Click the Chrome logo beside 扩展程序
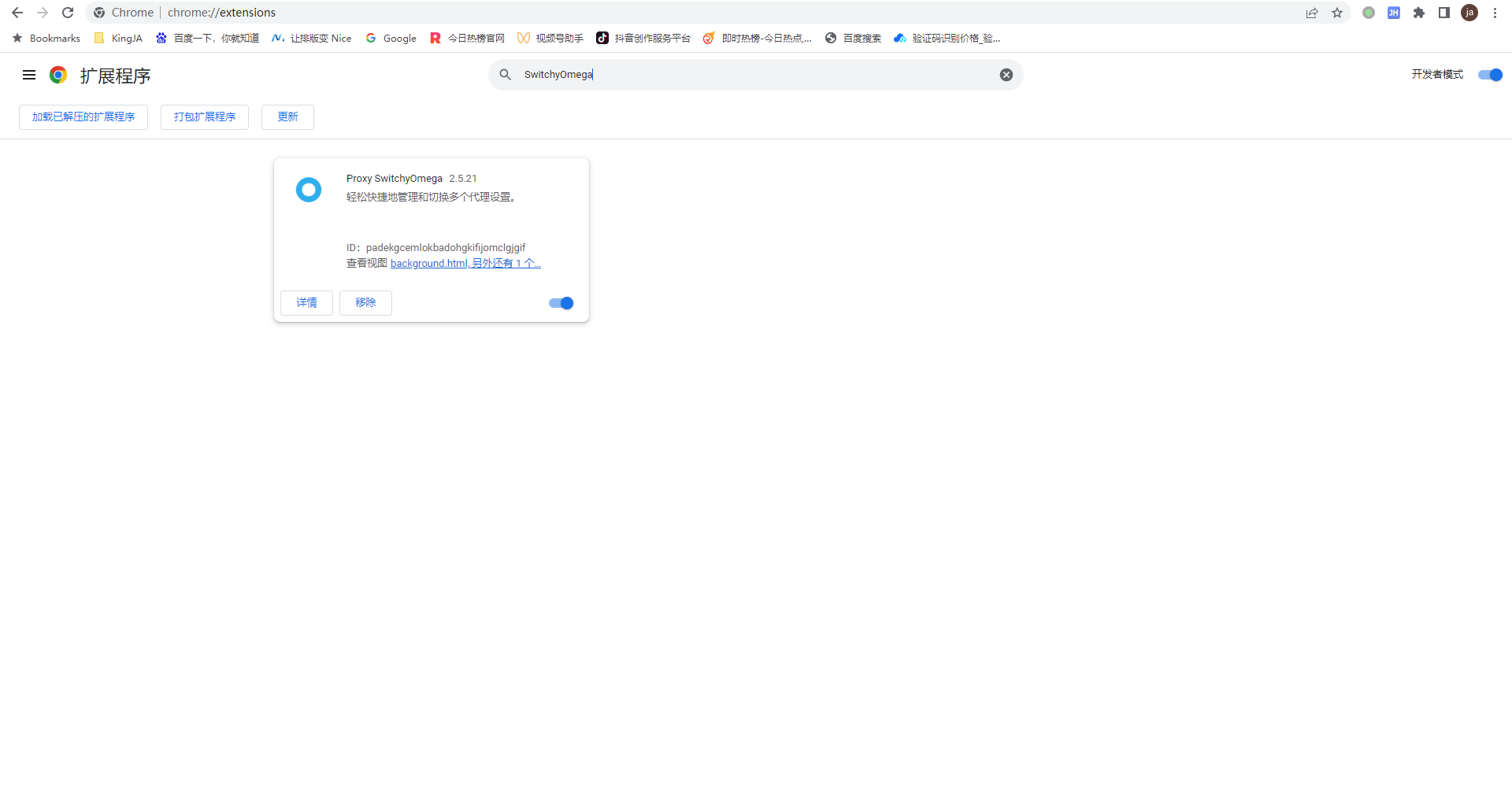This screenshot has height=788, width=1512. [x=58, y=75]
